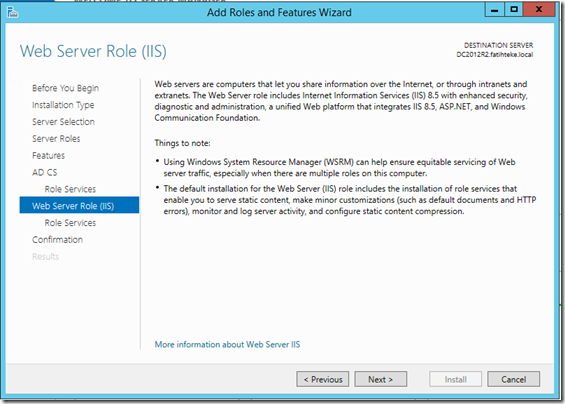Open the Features step in the sidebar
Viewport: 565px width, 404px height.
pos(48,156)
